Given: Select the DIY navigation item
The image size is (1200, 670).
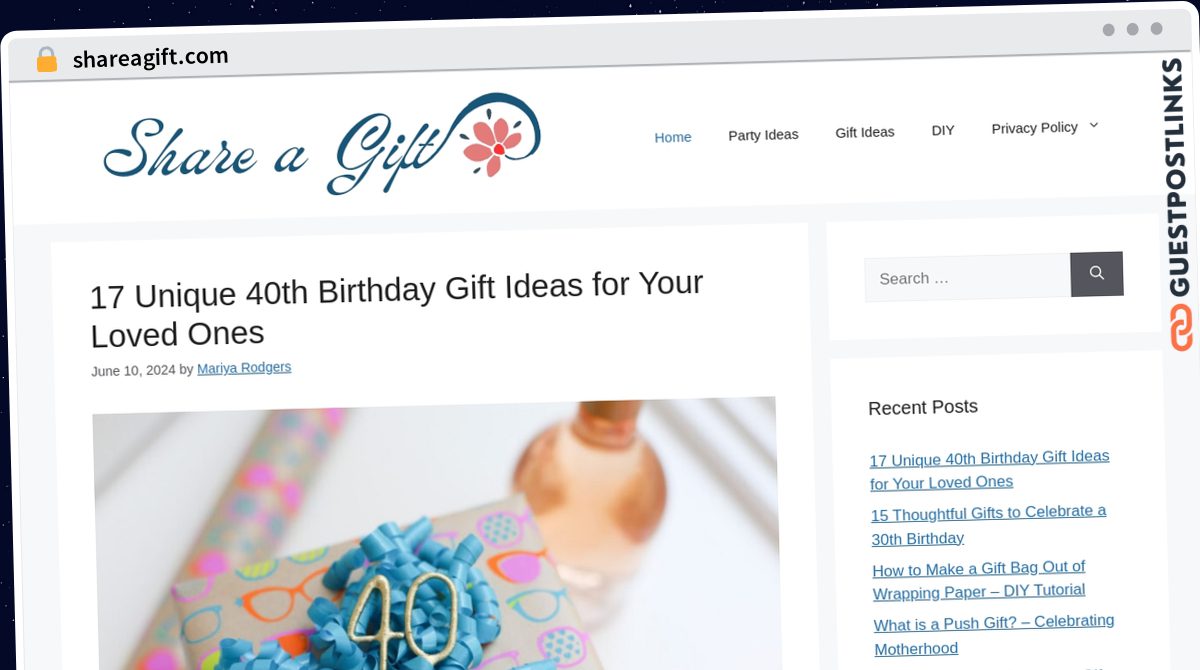Looking at the screenshot, I should point(943,130).
